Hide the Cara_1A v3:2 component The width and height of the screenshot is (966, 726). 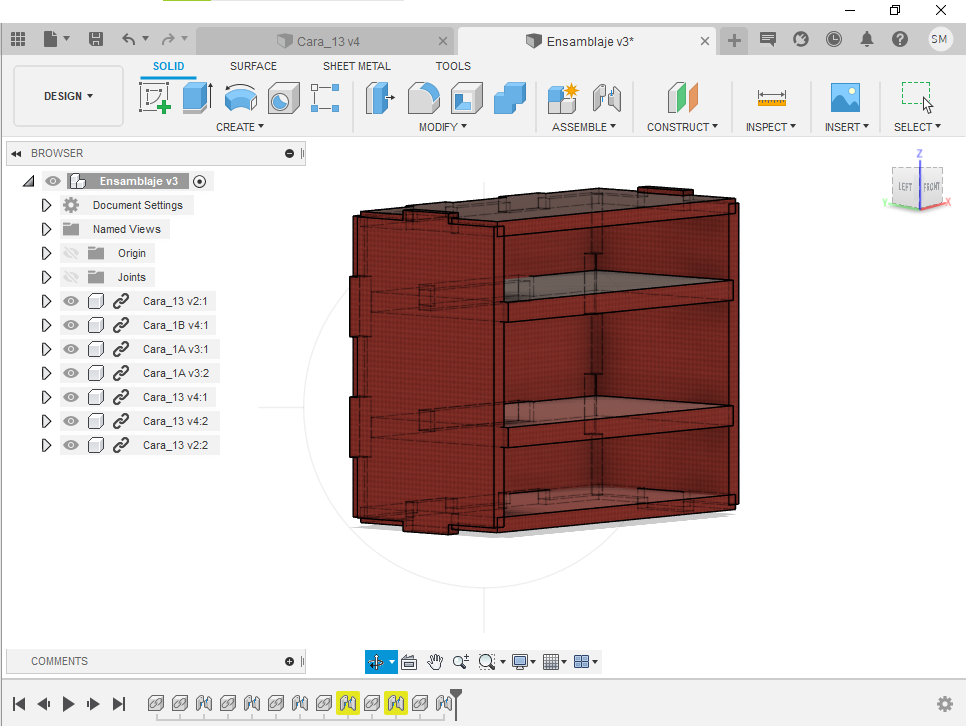pos(71,373)
